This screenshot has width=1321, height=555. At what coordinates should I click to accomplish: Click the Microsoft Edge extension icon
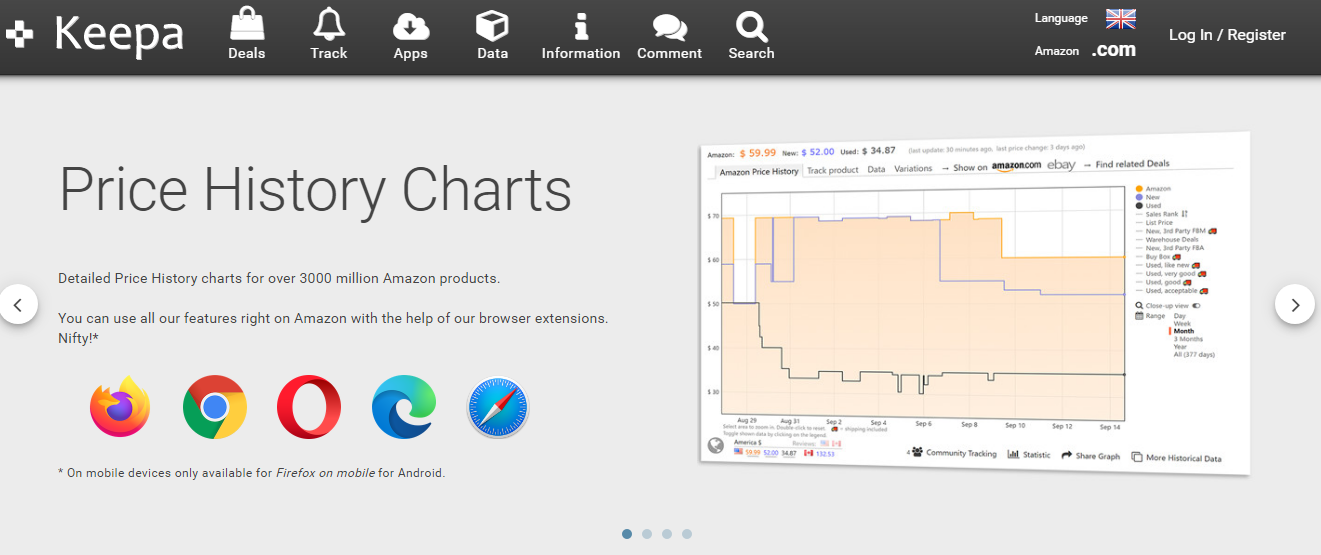coord(403,407)
